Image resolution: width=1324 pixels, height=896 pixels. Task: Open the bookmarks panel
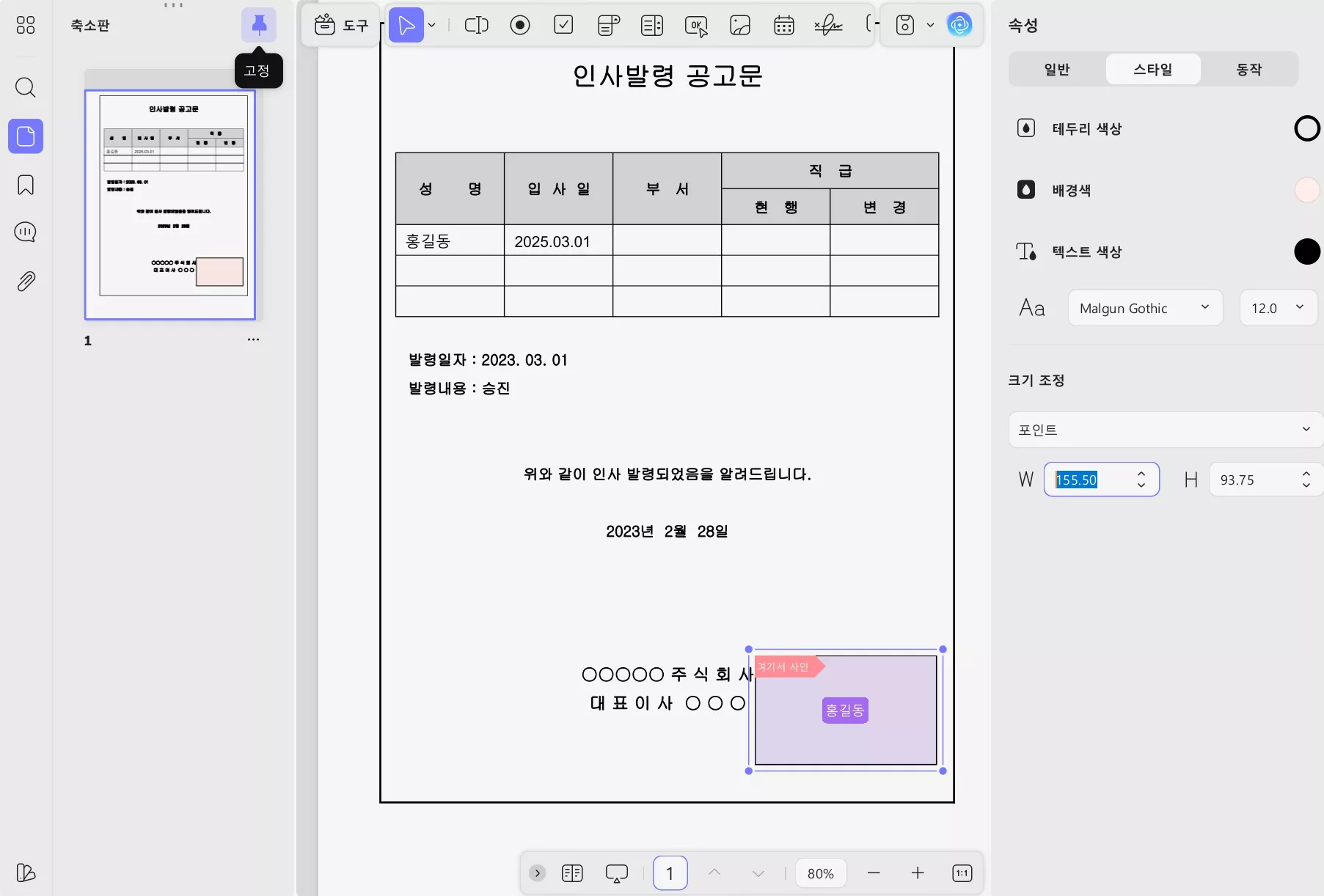click(x=26, y=186)
